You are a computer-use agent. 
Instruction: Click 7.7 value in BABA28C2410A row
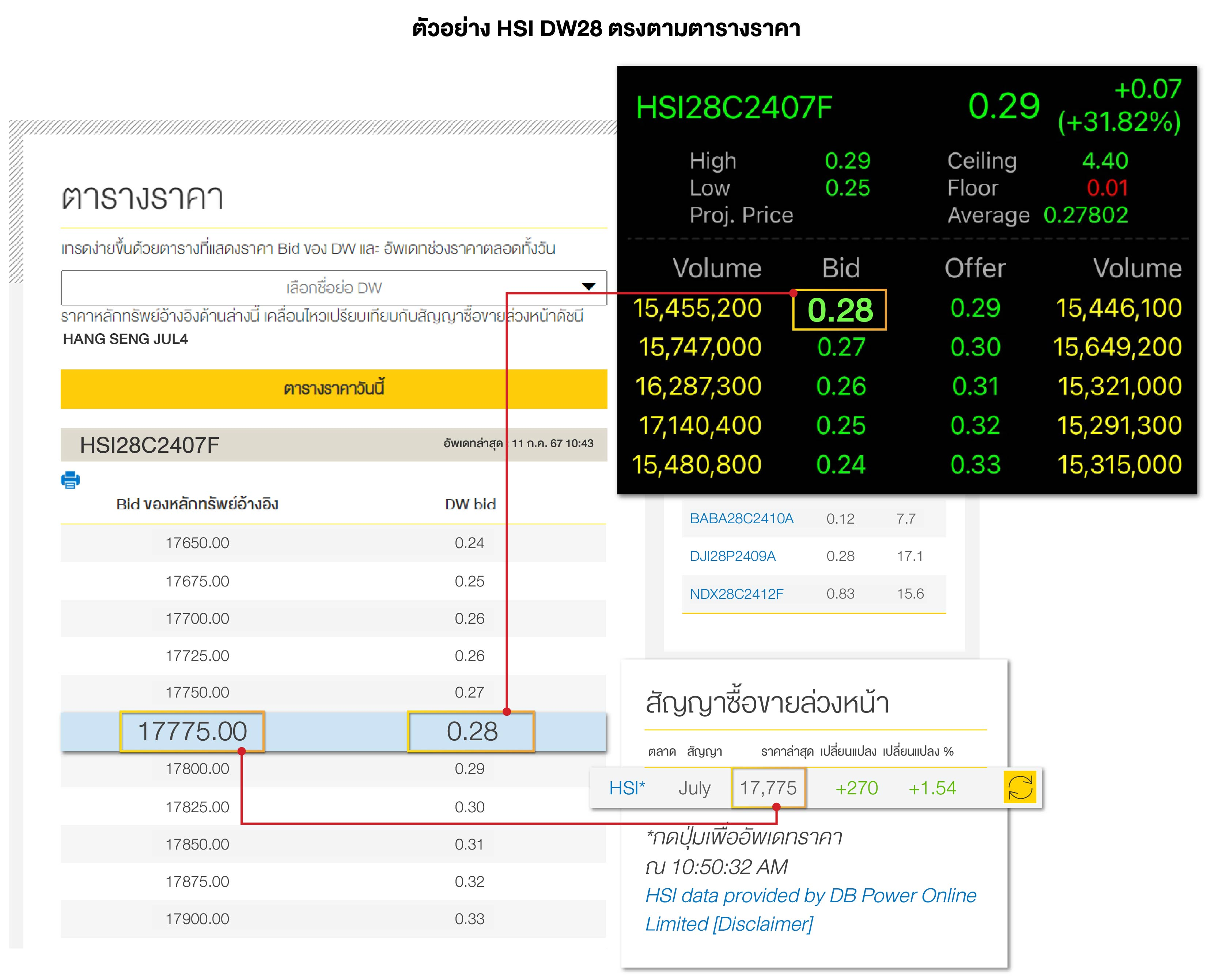point(906,518)
